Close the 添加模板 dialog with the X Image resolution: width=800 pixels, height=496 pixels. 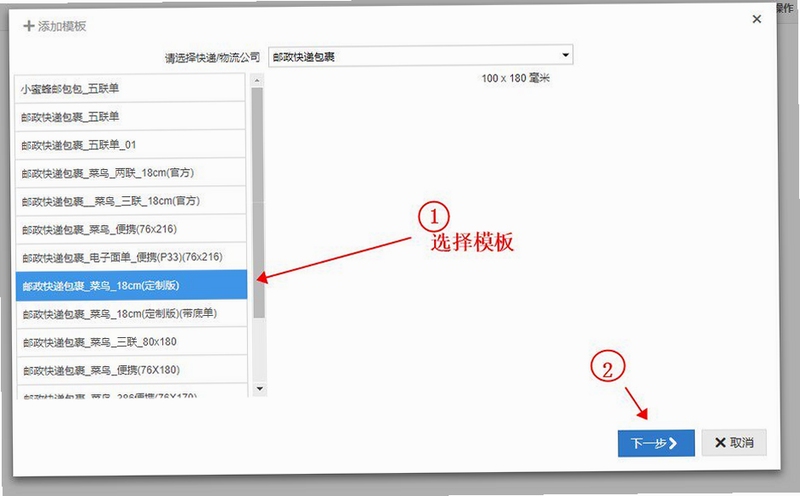pos(757,19)
